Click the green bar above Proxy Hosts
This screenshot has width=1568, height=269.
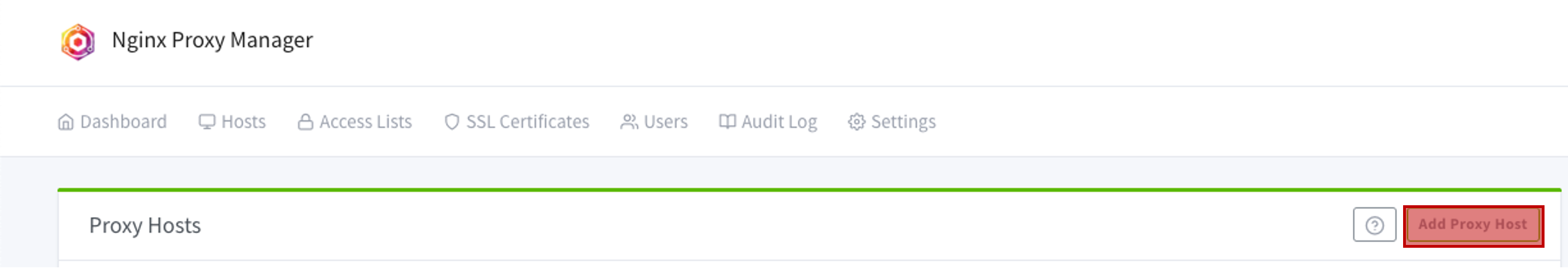pos(809,191)
